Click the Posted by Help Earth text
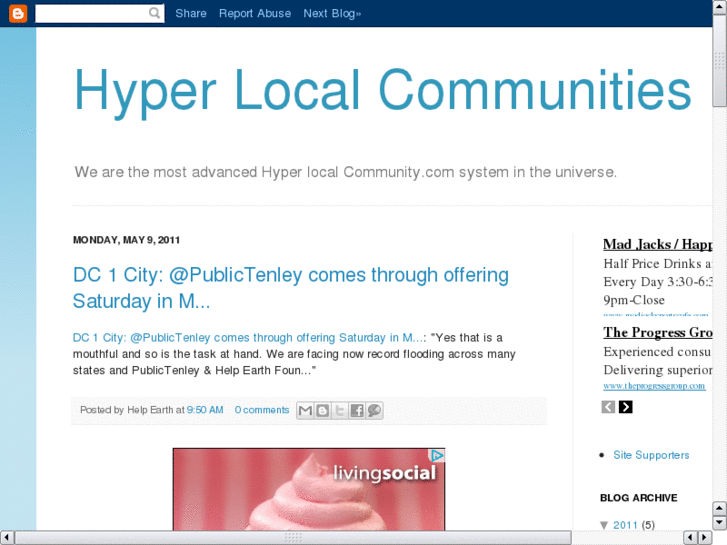727x545 pixels. click(132, 410)
